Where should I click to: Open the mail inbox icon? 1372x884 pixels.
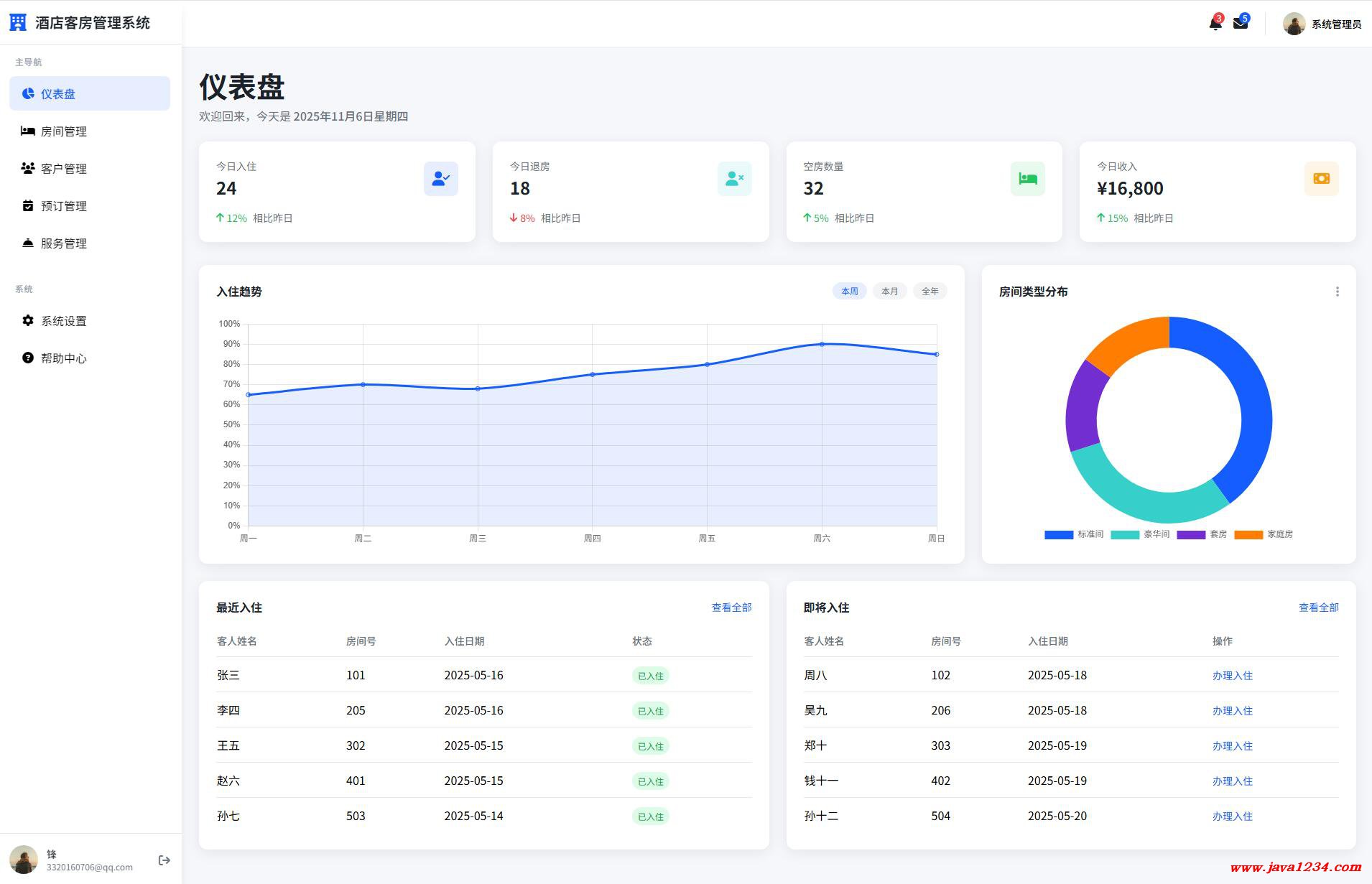1241,24
